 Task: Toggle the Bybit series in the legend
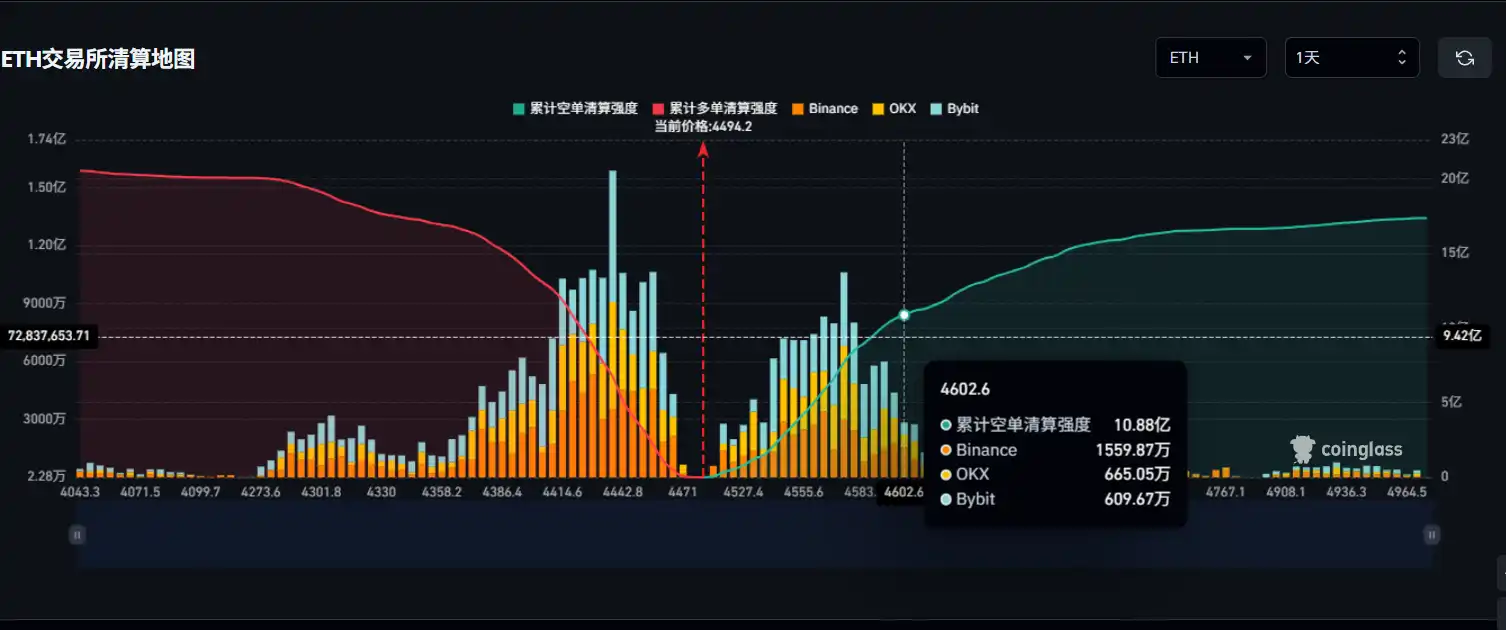(953, 108)
